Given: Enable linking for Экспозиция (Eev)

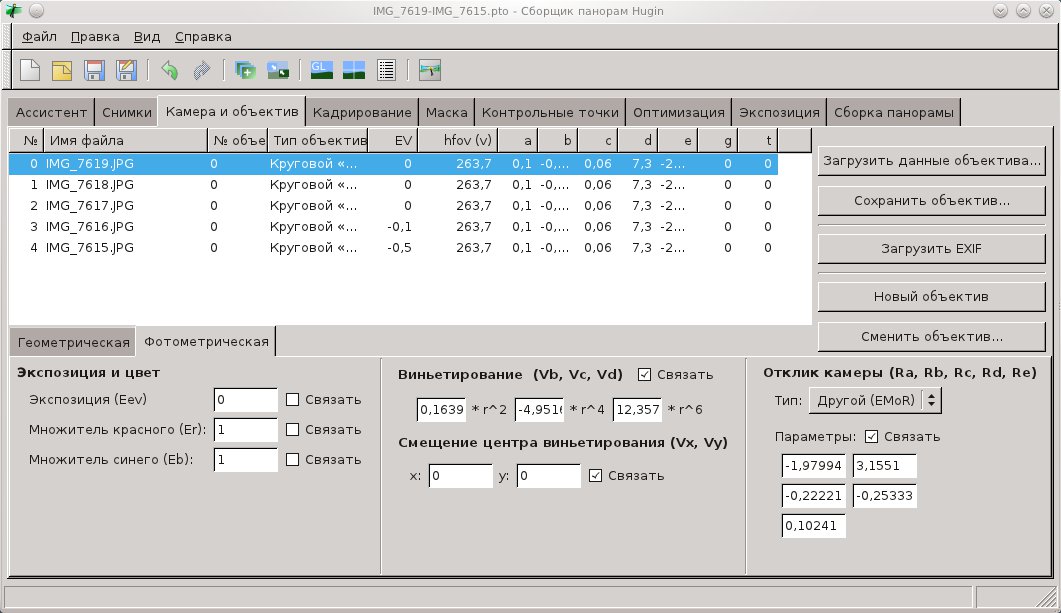Looking at the screenshot, I should (293, 400).
